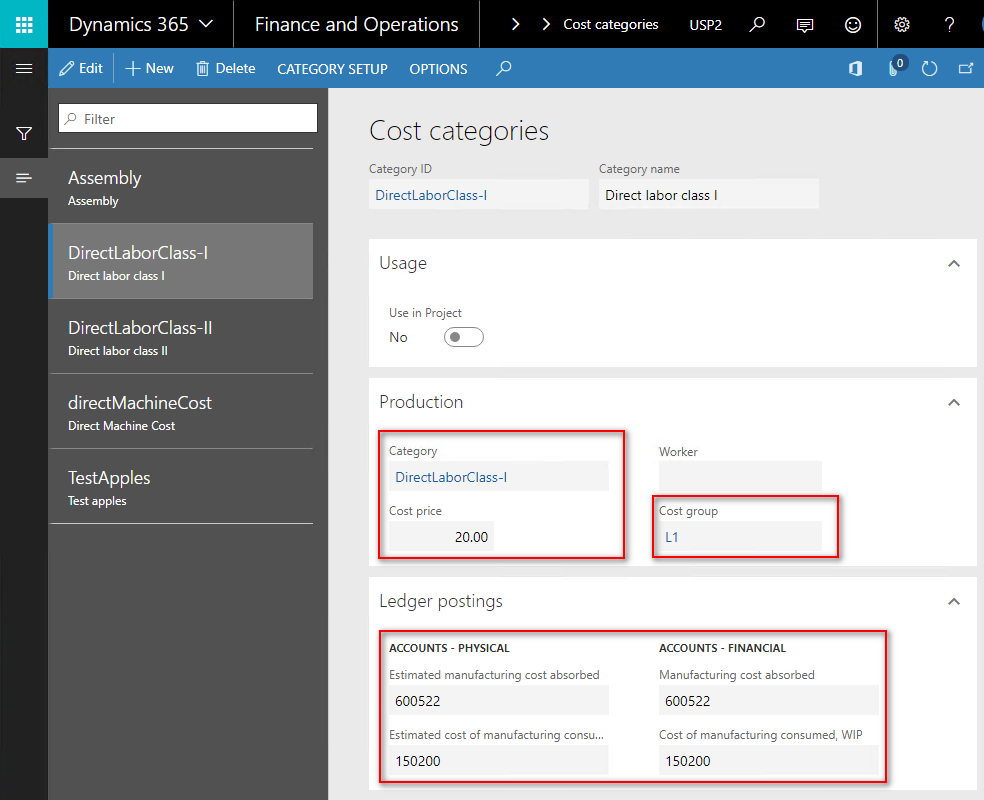Open settings gear icon

pyautogui.click(x=902, y=24)
